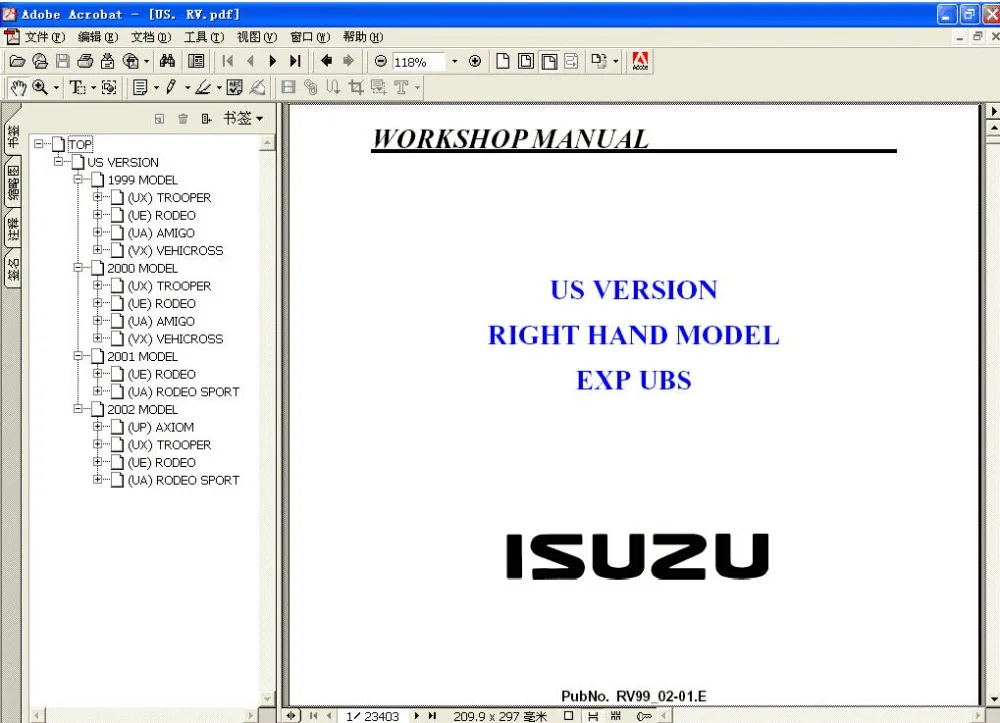Click the Zoom In plus button
This screenshot has width=1000, height=723.
point(474,61)
